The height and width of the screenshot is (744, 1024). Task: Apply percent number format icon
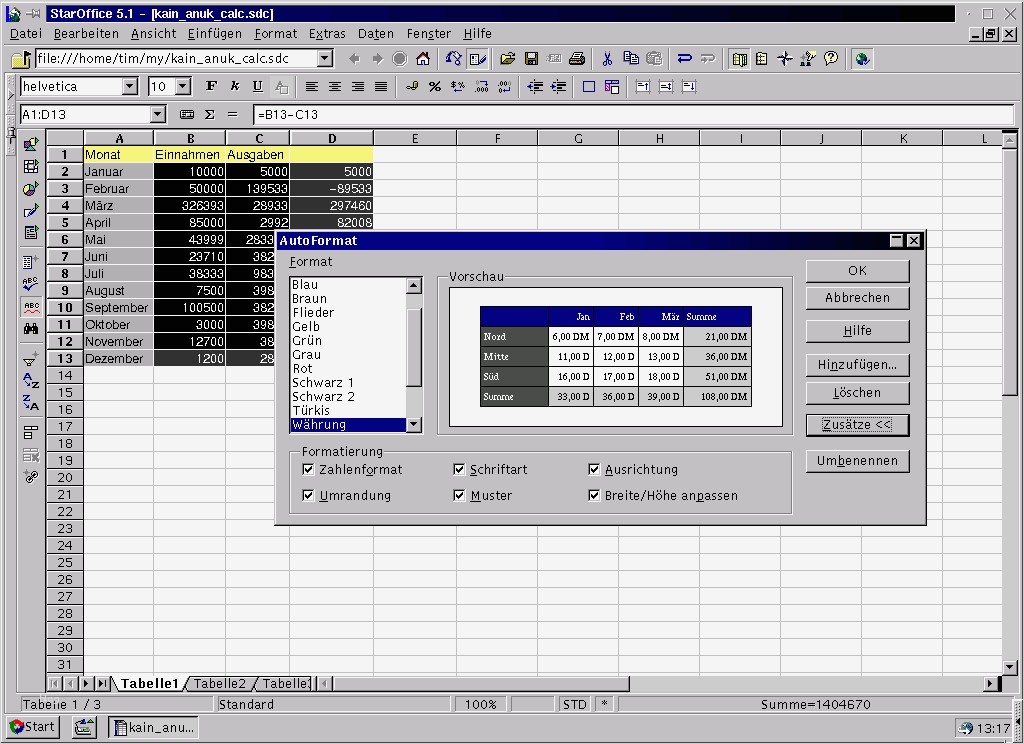pyautogui.click(x=435, y=86)
